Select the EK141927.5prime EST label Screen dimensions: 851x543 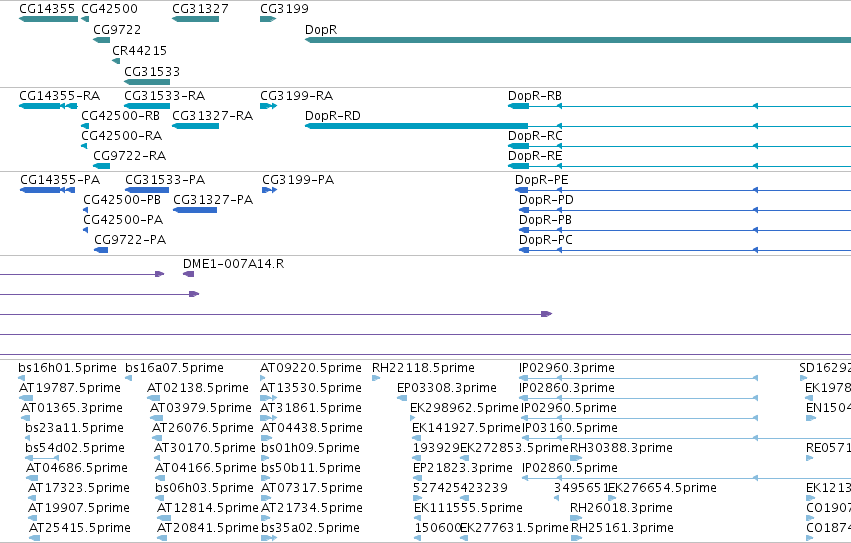[x=467, y=428]
